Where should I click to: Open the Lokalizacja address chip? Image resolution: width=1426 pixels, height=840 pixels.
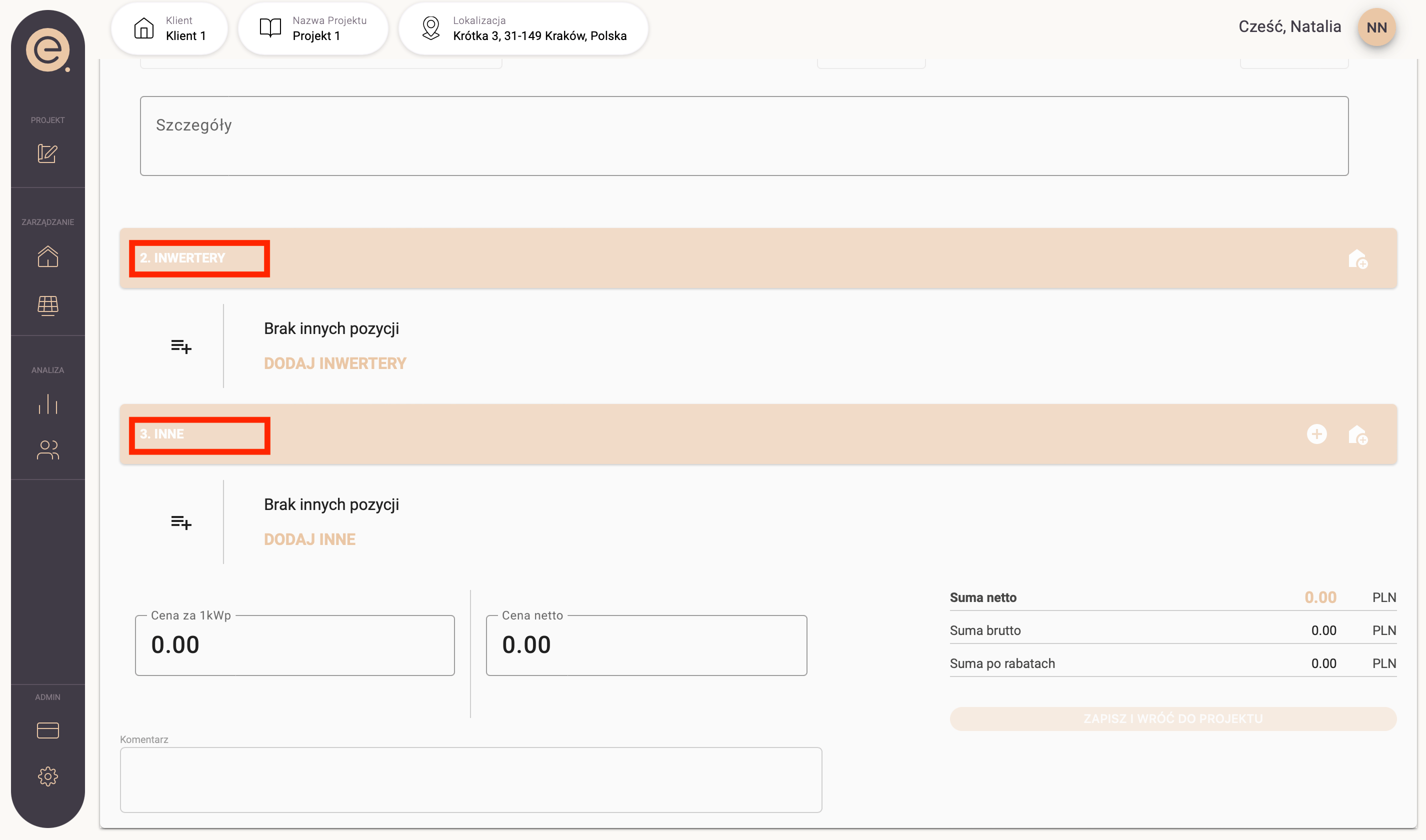click(x=523, y=28)
